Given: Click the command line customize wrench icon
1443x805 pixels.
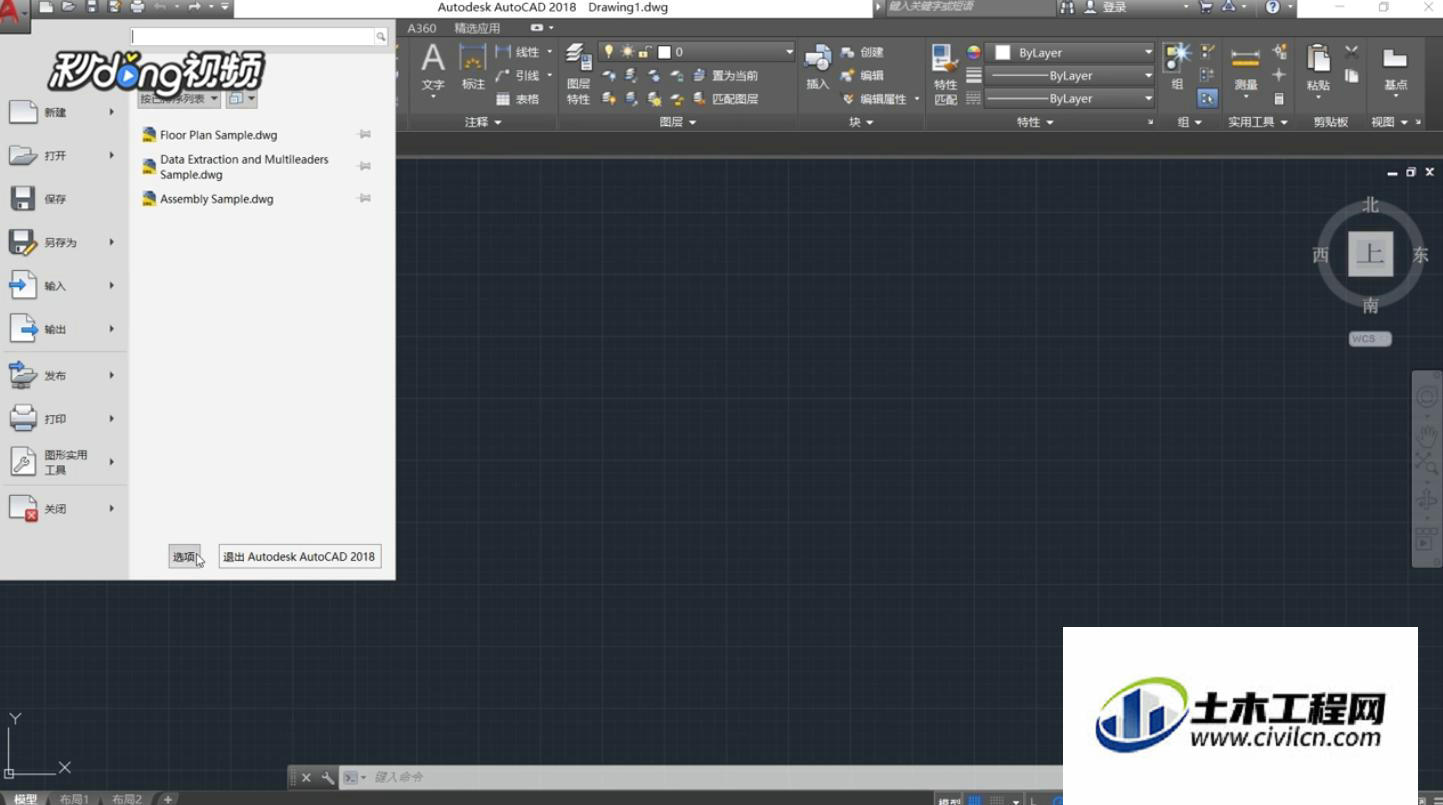Looking at the screenshot, I should click(327, 777).
